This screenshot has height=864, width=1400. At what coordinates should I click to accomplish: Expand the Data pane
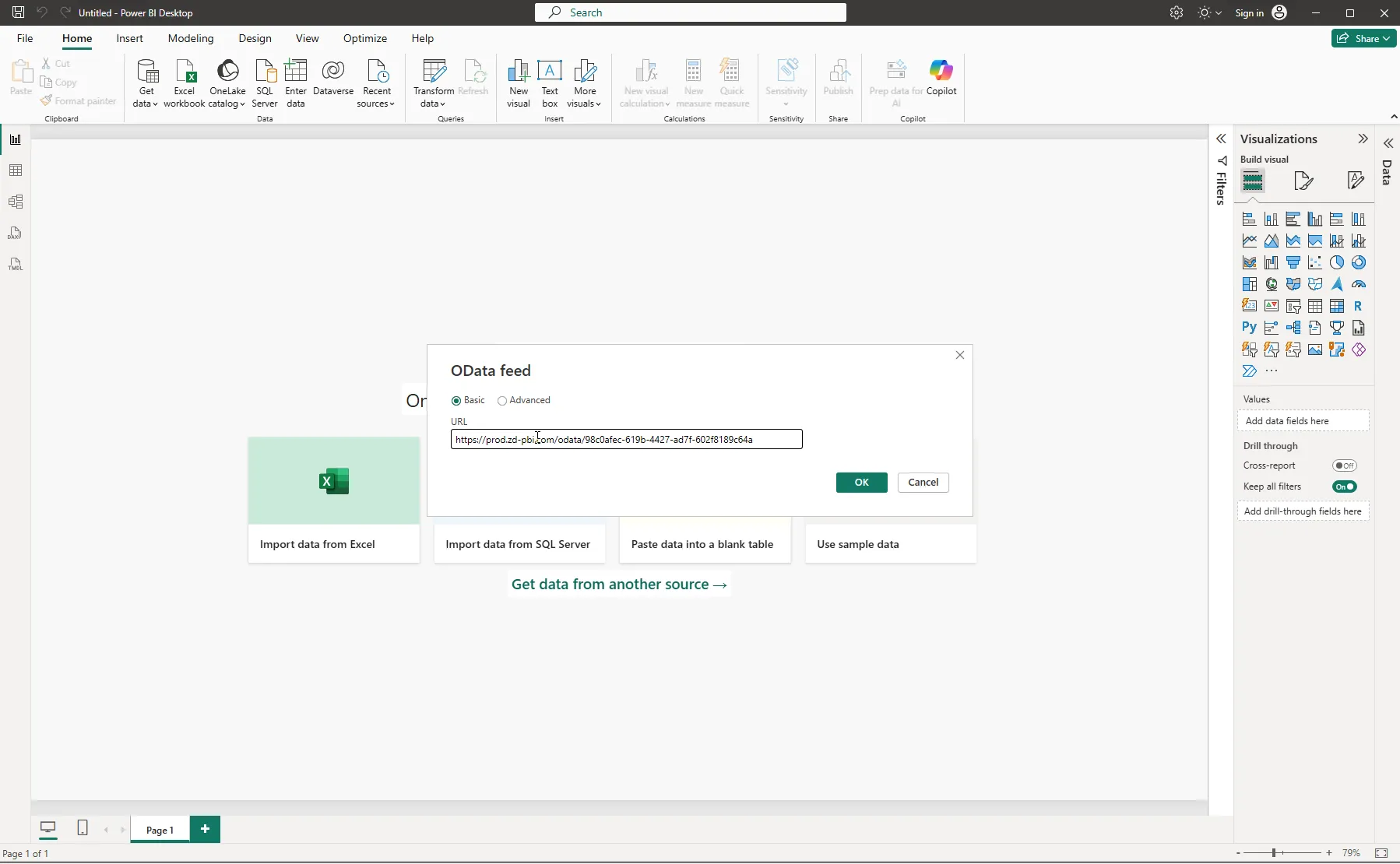coord(1388,143)
